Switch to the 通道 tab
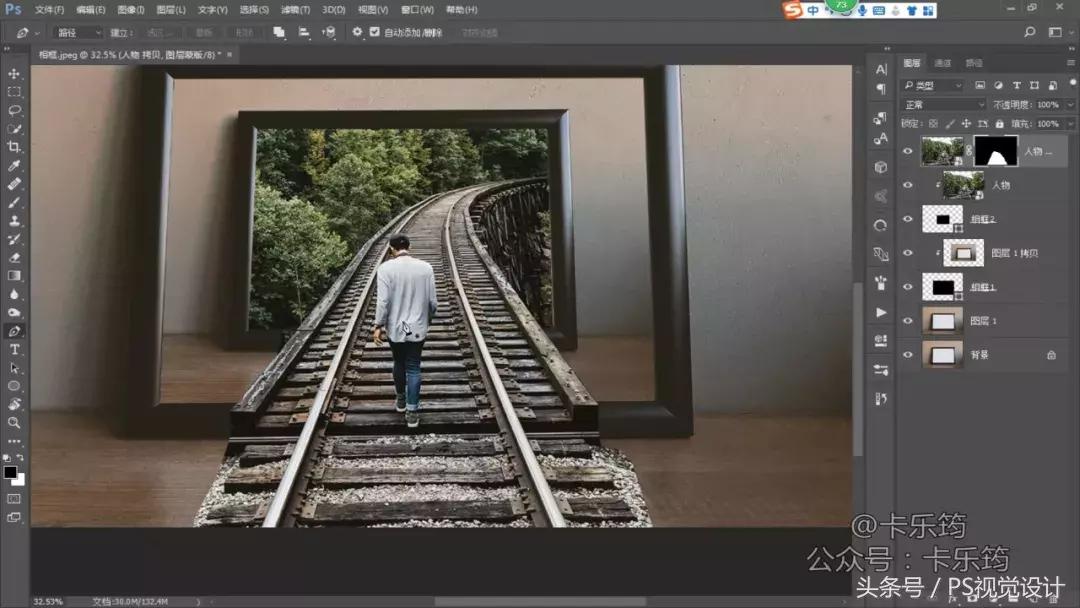The width and height of the screenshot is (1080, 608). point(943,63)
